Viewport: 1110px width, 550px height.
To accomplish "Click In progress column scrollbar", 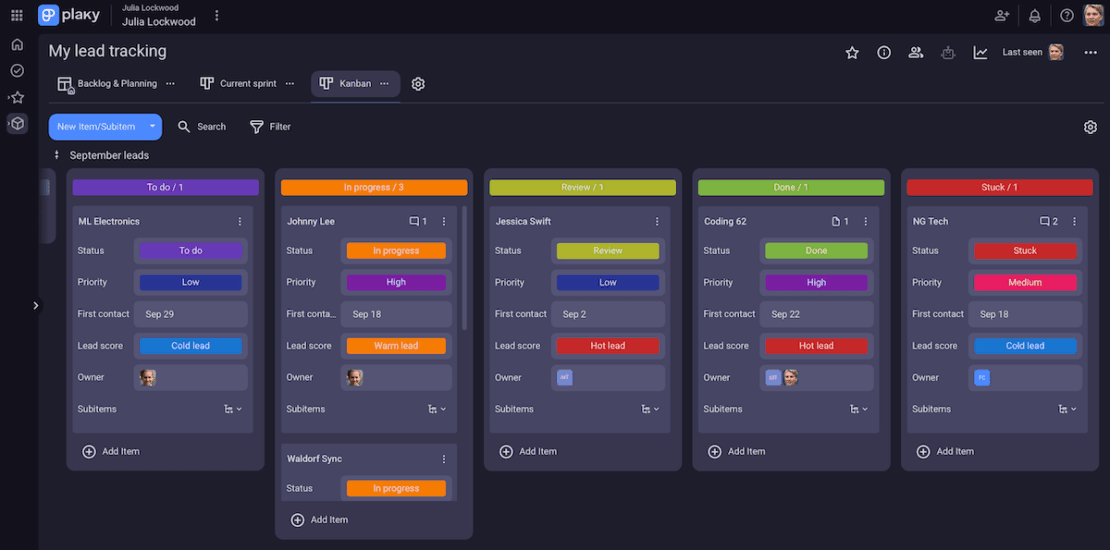I will [x=464, y=268].
